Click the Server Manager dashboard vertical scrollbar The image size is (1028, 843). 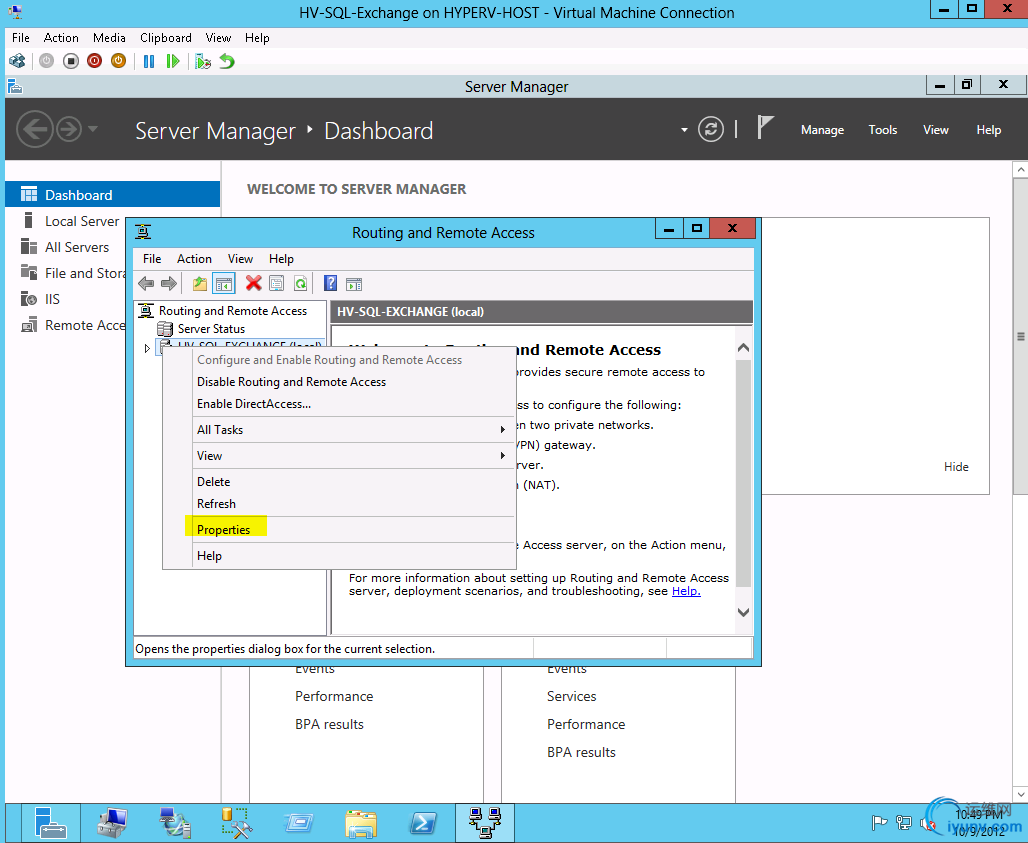pos(1020,336)
